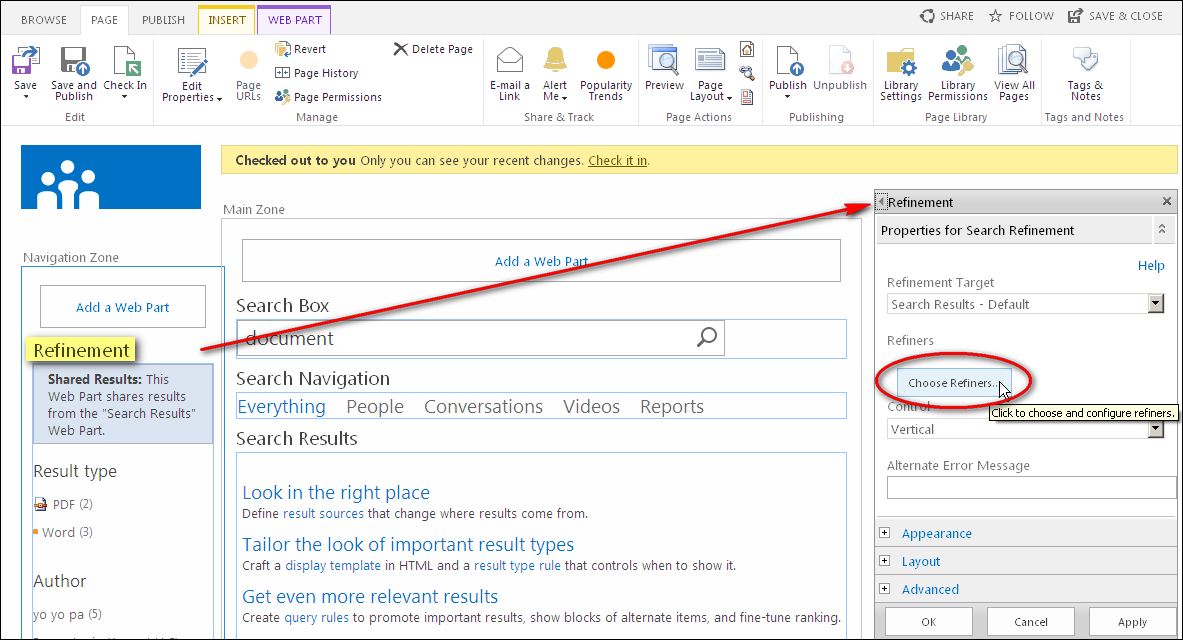Click the Alert Me icon
The width and height of the screenshot is (1183, 640).
554,70
